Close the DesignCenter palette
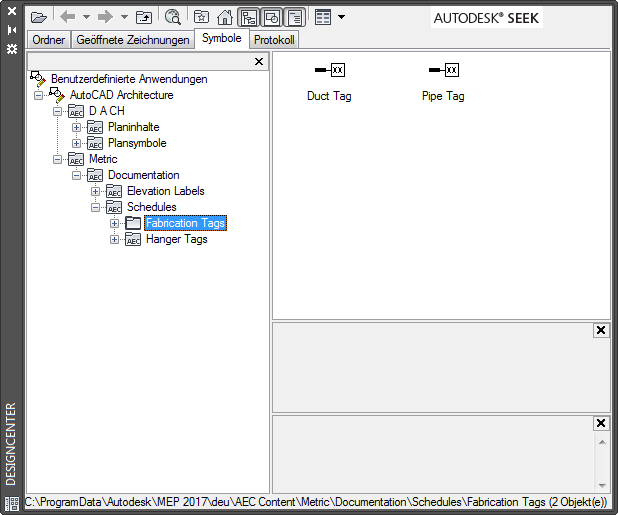618x515 pixels. 12,11
